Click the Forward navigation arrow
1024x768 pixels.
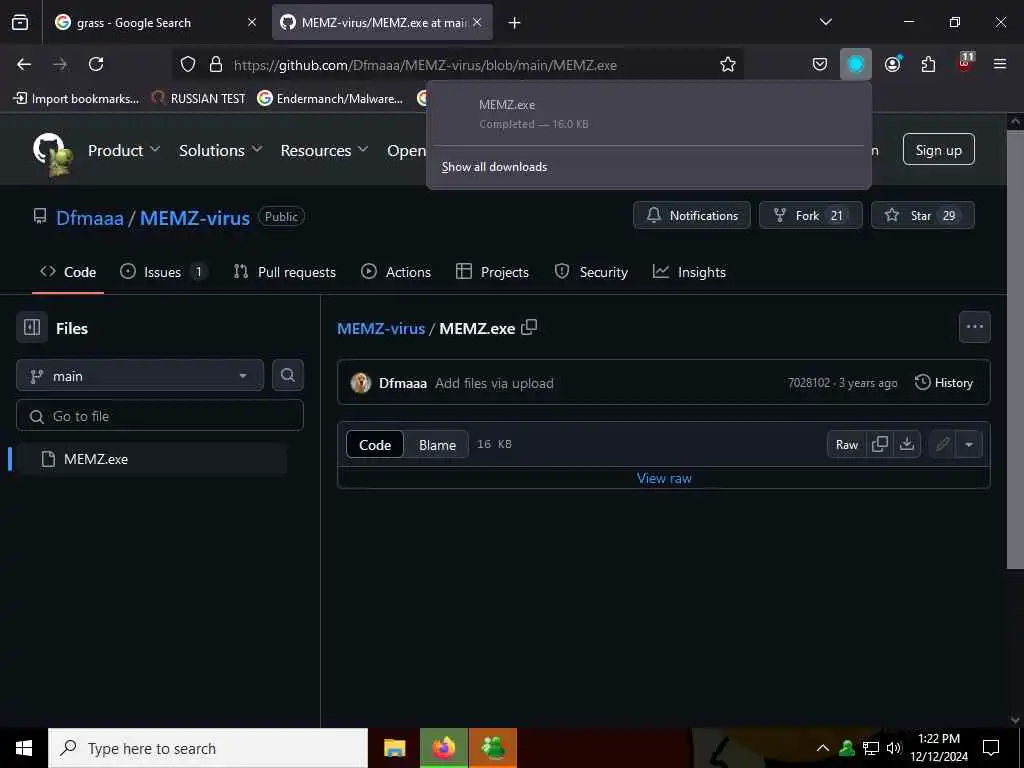coord(59,64)
